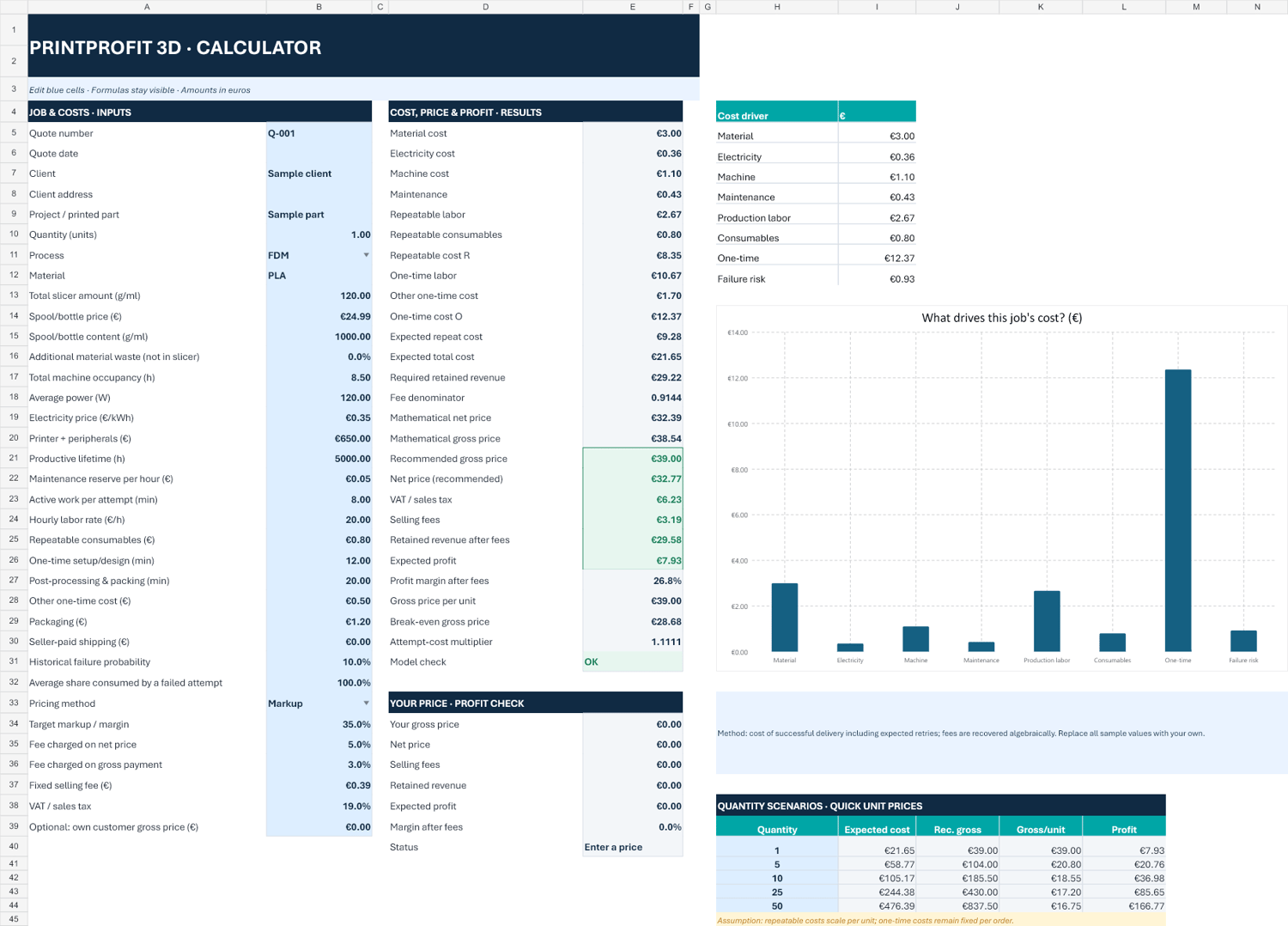Image resolution: width=1288 pixels, height=926 pixels.
Task: Click the Material input cell PLA
Action: point(319,276)
